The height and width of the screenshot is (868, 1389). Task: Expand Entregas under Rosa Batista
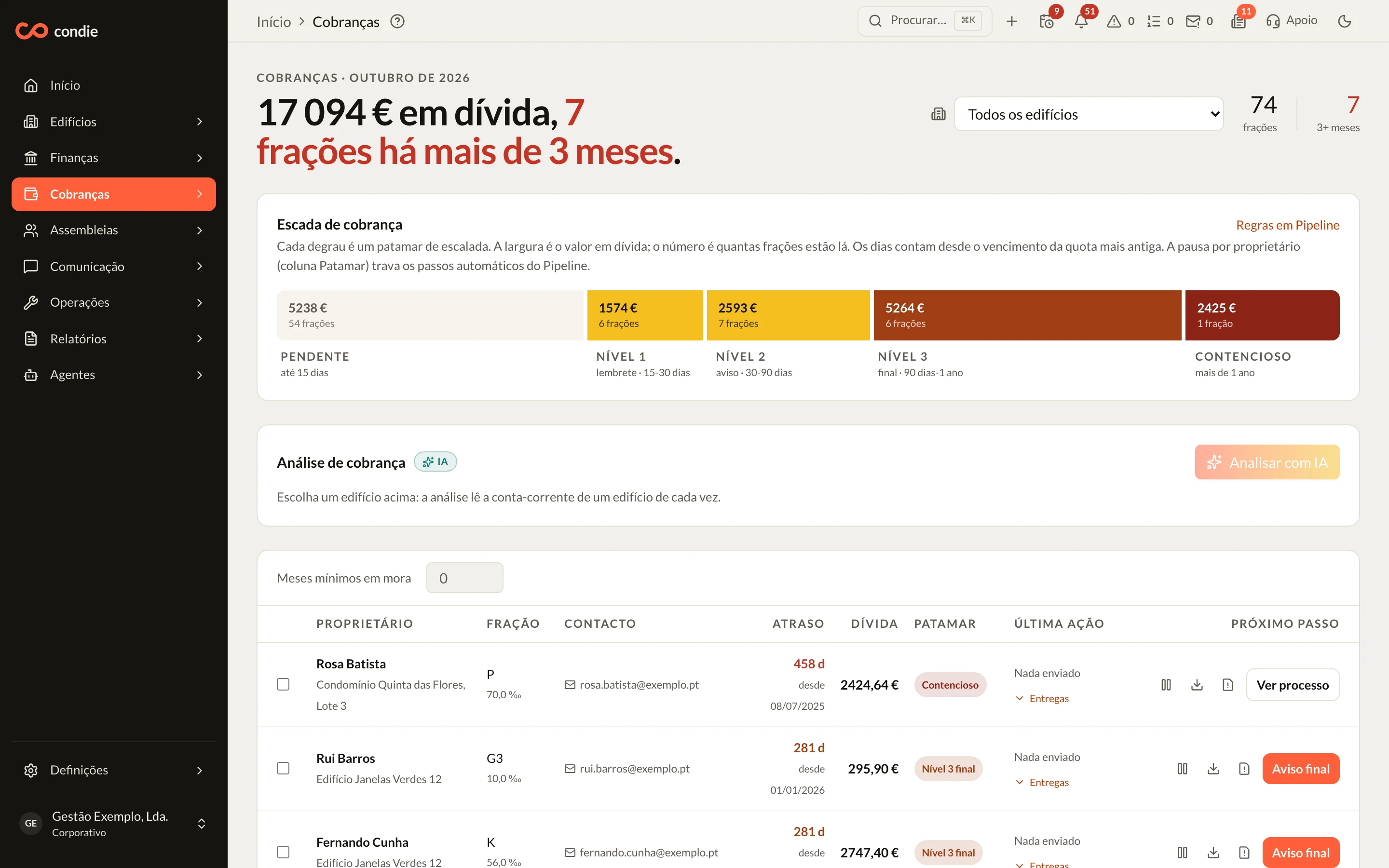[1042, 699]
